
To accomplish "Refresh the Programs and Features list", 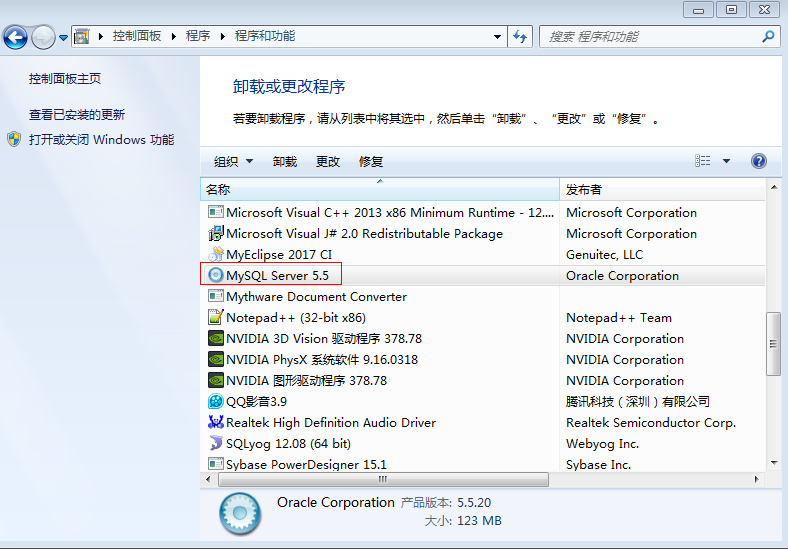I will pos(520,37).
